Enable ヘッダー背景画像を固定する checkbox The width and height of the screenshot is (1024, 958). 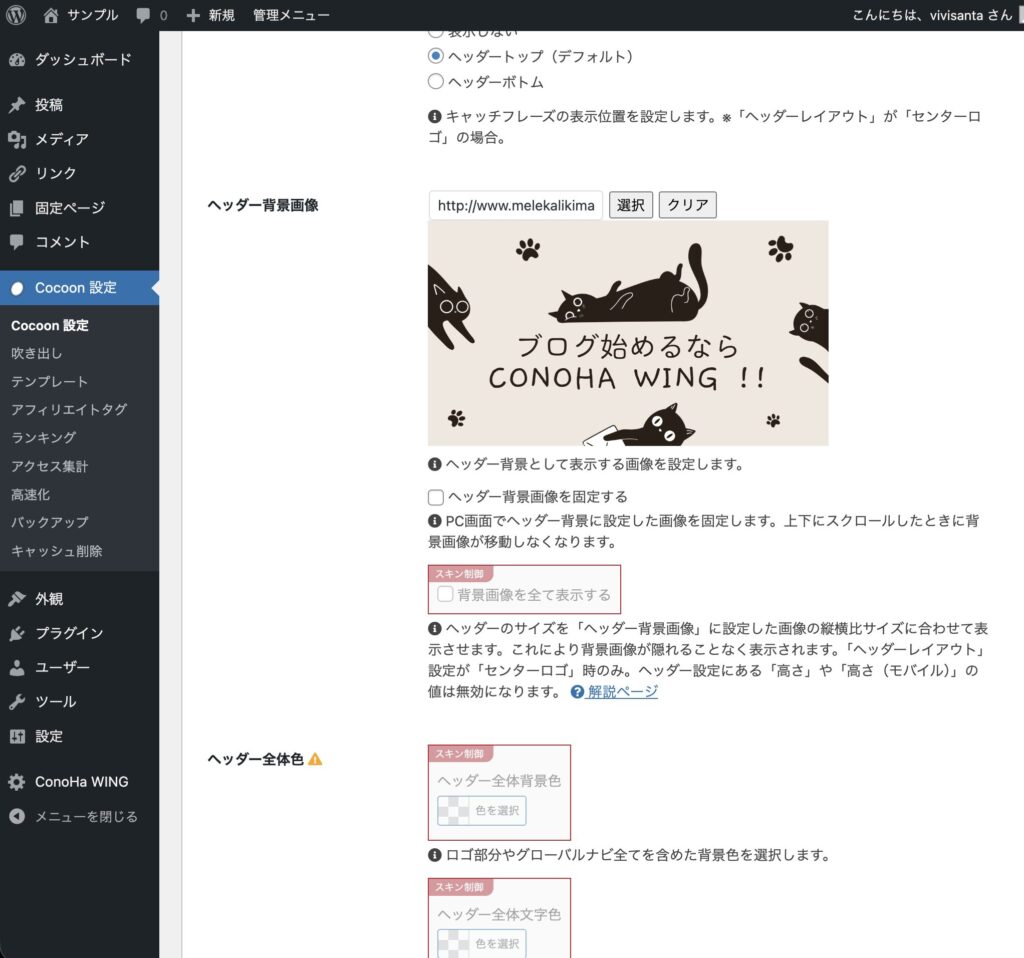pyautogui.click(x=436, y=497)
